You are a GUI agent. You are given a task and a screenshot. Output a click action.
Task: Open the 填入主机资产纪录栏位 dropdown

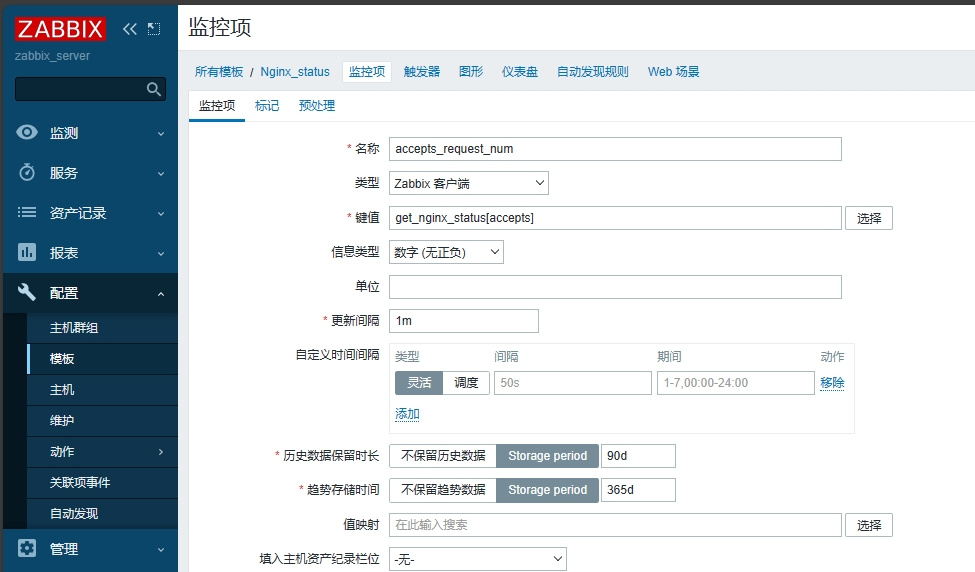click(477, 559)
